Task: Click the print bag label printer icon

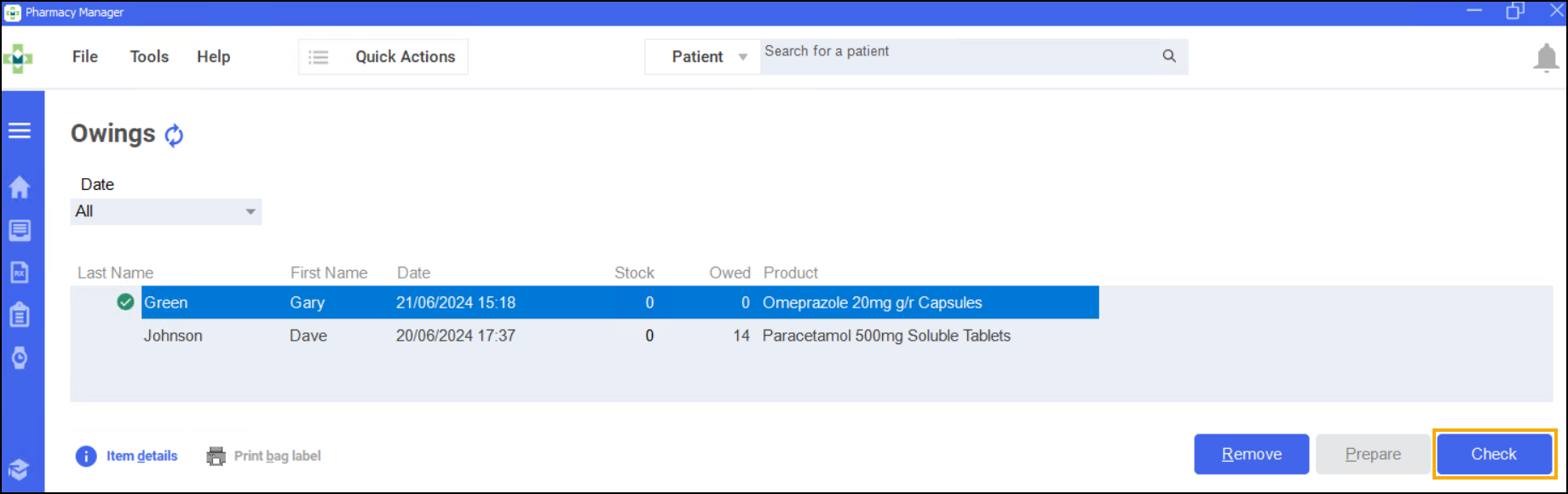Action: click(216, 457)
